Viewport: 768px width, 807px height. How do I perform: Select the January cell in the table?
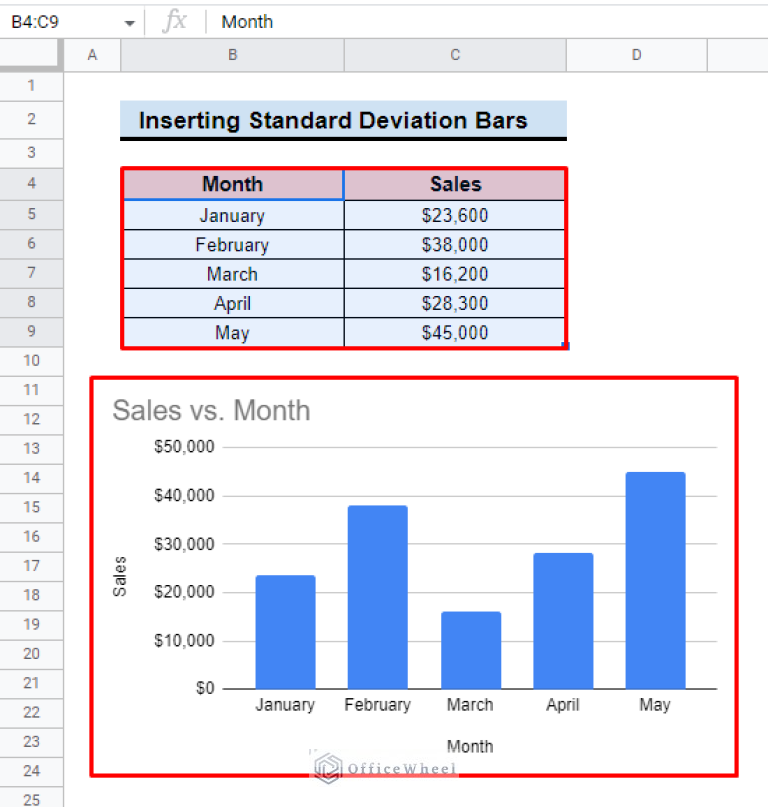[232, 214]
